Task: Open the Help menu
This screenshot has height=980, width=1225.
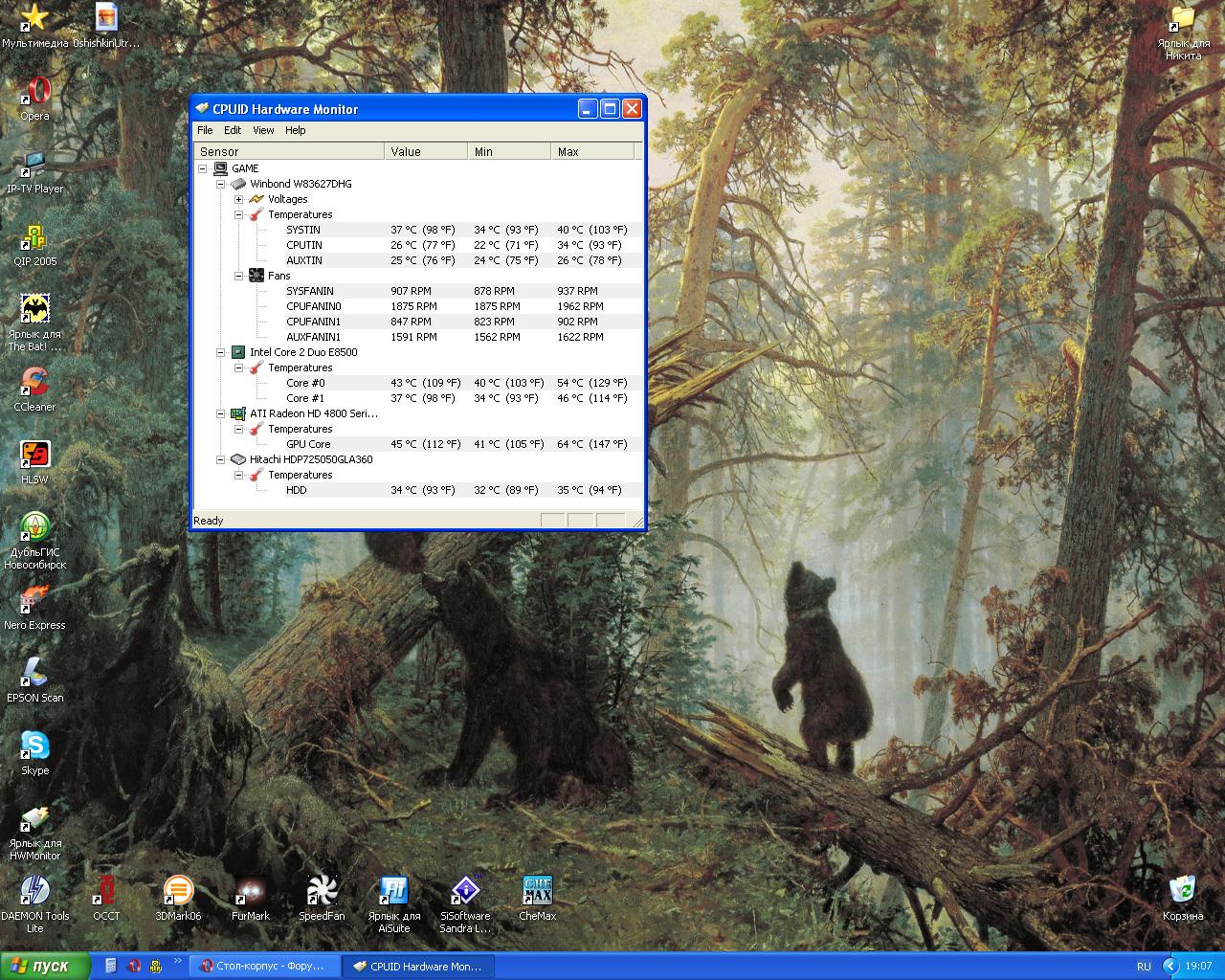Action: point(296,130)
